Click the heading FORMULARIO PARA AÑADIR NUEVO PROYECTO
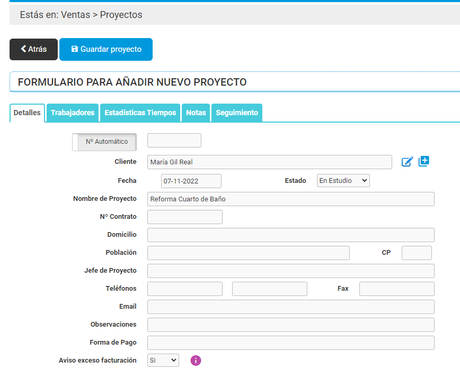This screenshot has height=379, width=460. tap(132, 82)
